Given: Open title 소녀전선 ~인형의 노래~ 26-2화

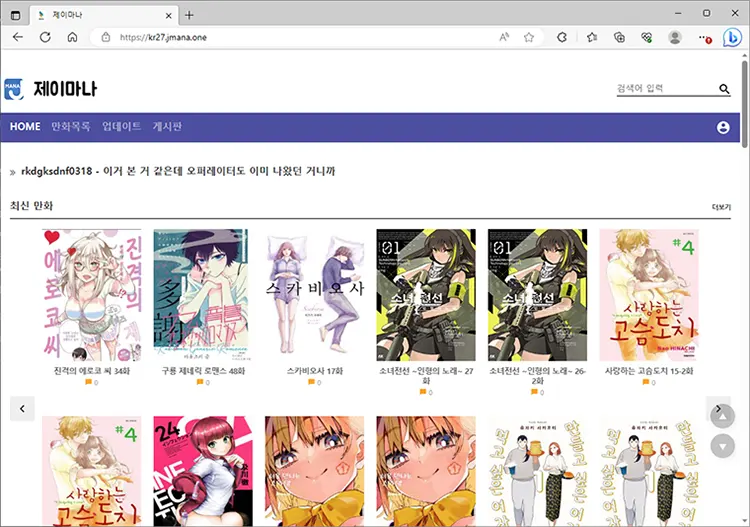Looking at the screenshot, I should click(x=538, y=375).
